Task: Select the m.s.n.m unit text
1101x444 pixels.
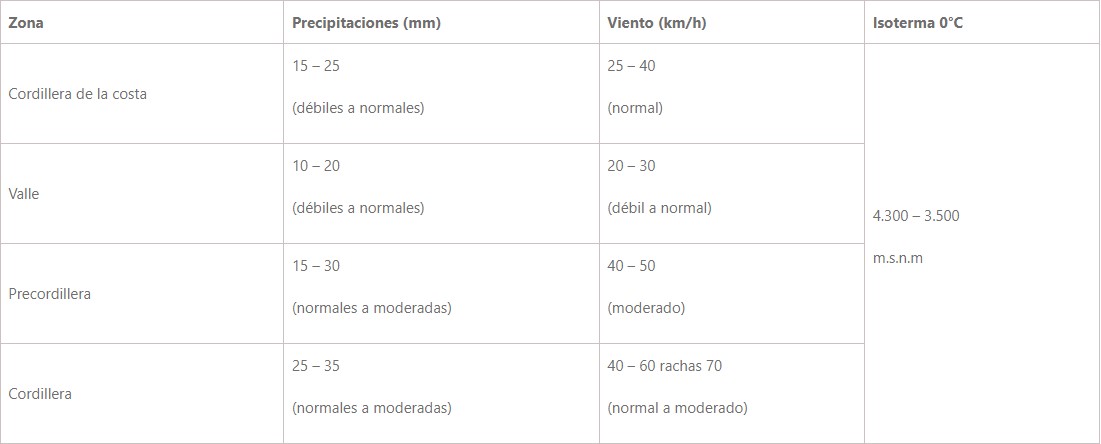Action: point(898,259)
